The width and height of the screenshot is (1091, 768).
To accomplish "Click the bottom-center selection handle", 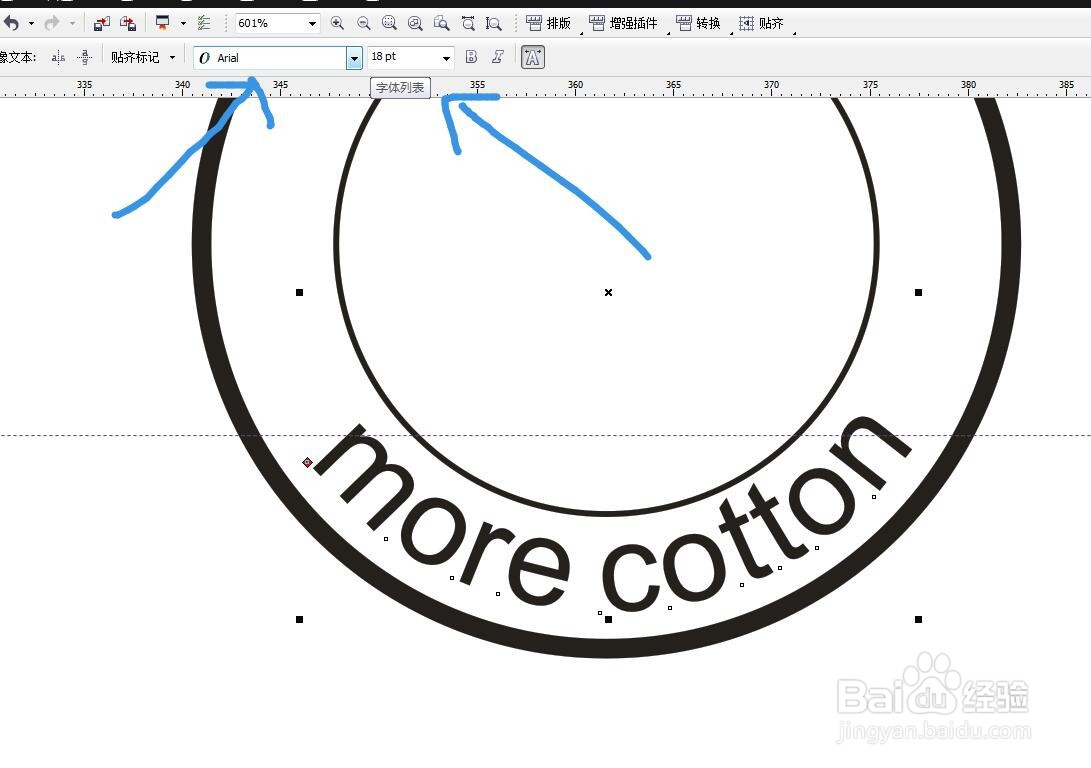I will point(609,619).
